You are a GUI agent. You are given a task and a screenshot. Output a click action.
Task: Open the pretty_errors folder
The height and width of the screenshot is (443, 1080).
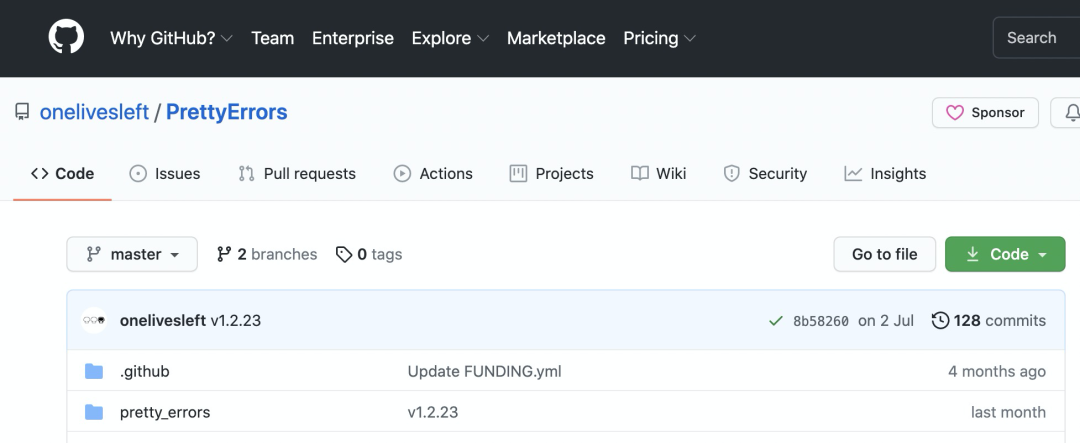[x=165, y=412]
